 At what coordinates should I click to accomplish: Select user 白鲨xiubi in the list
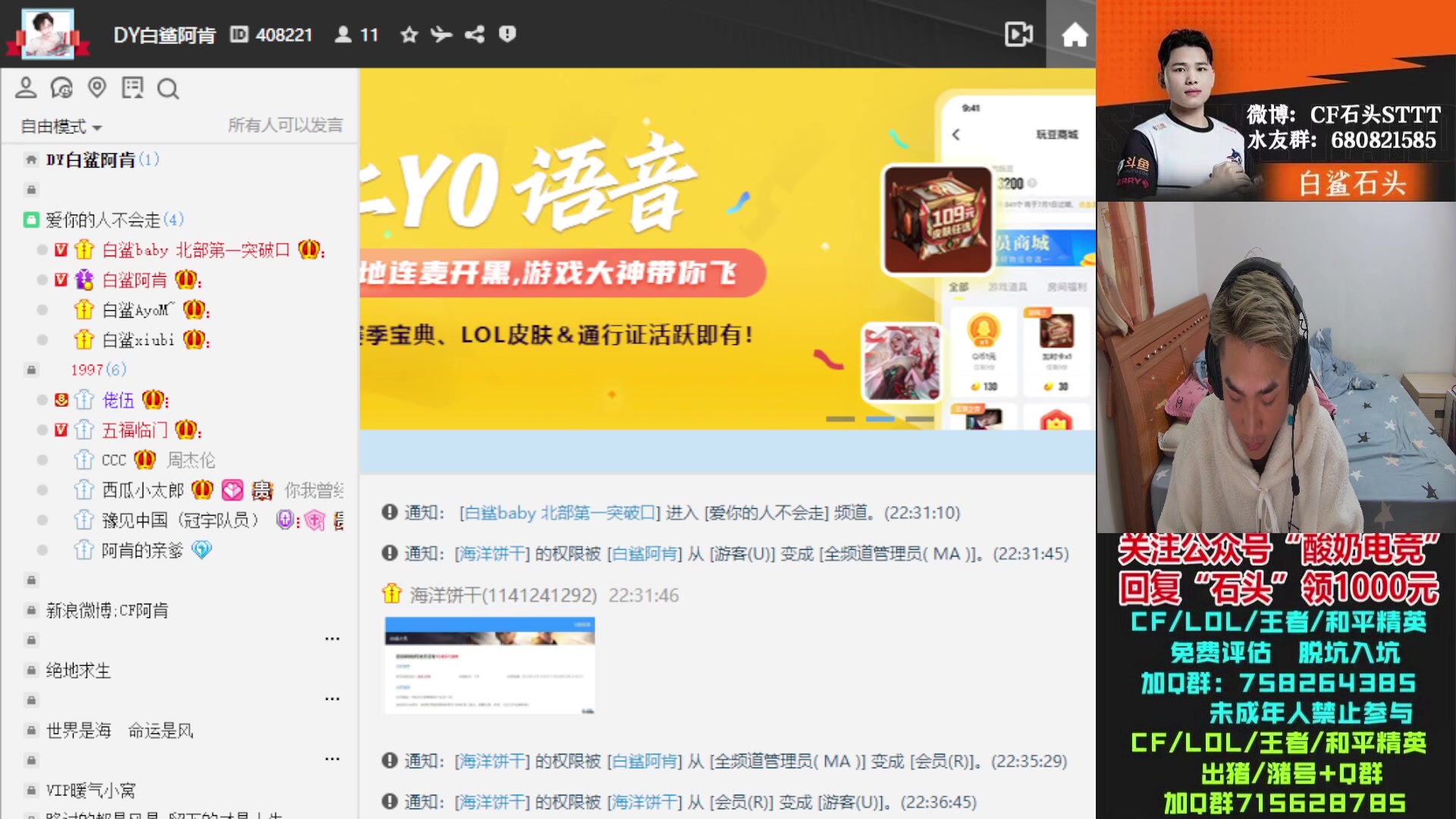pyautogui.click(x=138, y=340)
